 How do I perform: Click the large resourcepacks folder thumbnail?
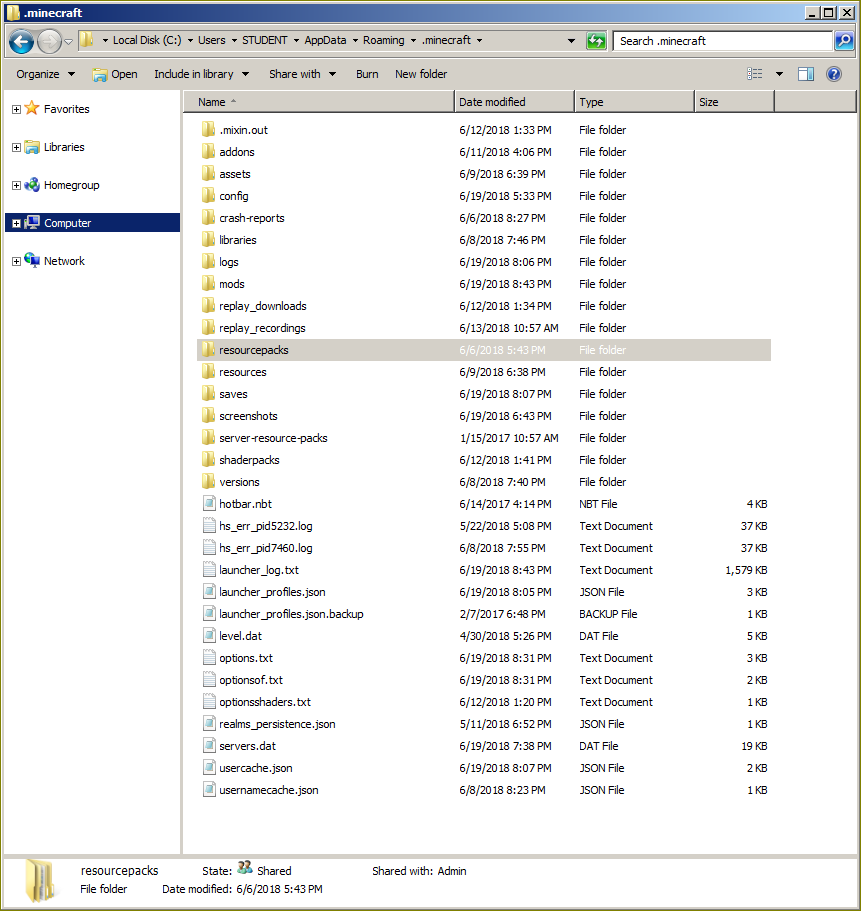(x=40, y=880)
